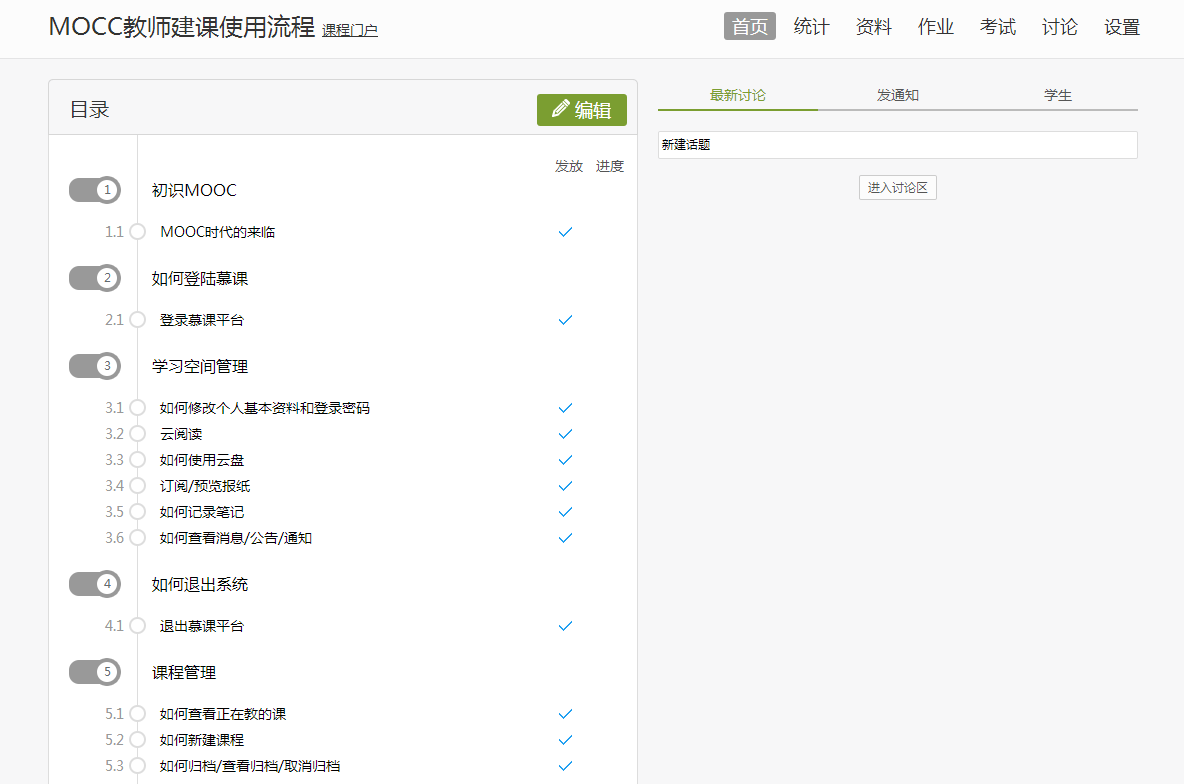Open chapter title 学习空间管理
The width and height of the screenshot is (1184, 784).
click(x=199, y=366)
